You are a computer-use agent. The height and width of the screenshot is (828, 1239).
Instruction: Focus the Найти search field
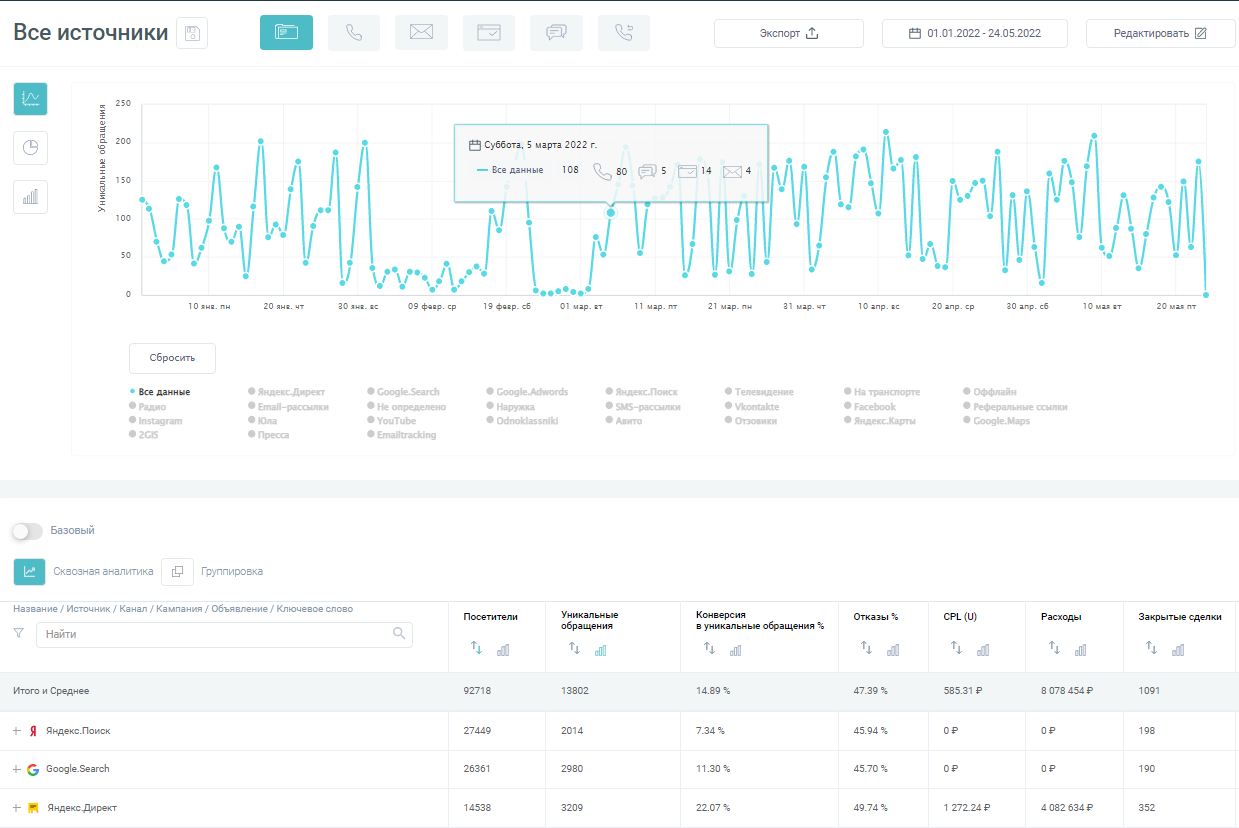click(x=224, y=634)
